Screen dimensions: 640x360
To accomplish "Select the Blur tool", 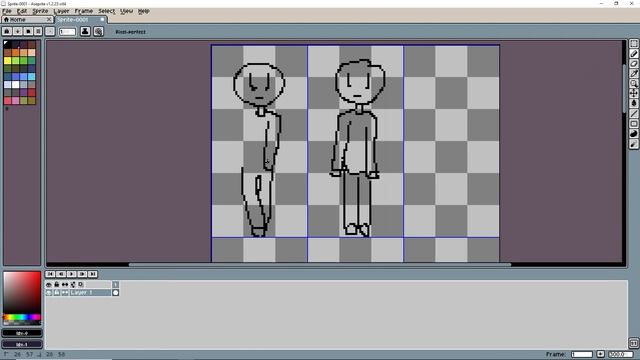I will pos(633,144).
